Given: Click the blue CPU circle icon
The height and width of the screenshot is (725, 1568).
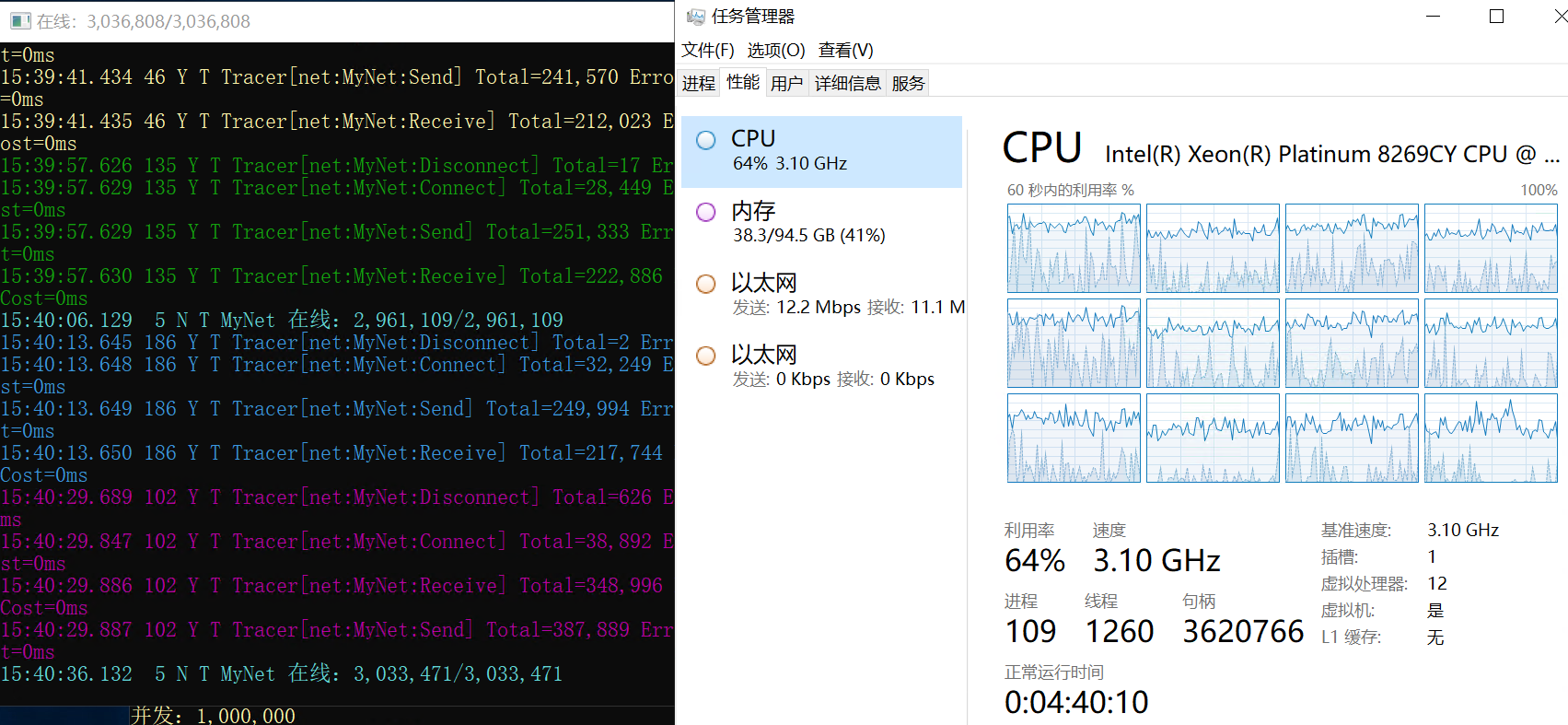Looking at the screenshot, I should coord(706,140).
